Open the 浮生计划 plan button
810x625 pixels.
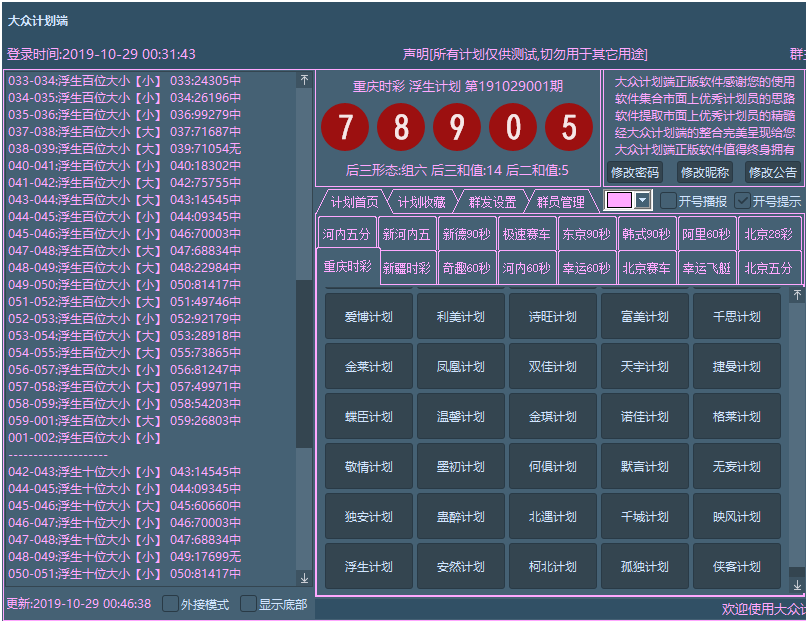tap(368, 567)
